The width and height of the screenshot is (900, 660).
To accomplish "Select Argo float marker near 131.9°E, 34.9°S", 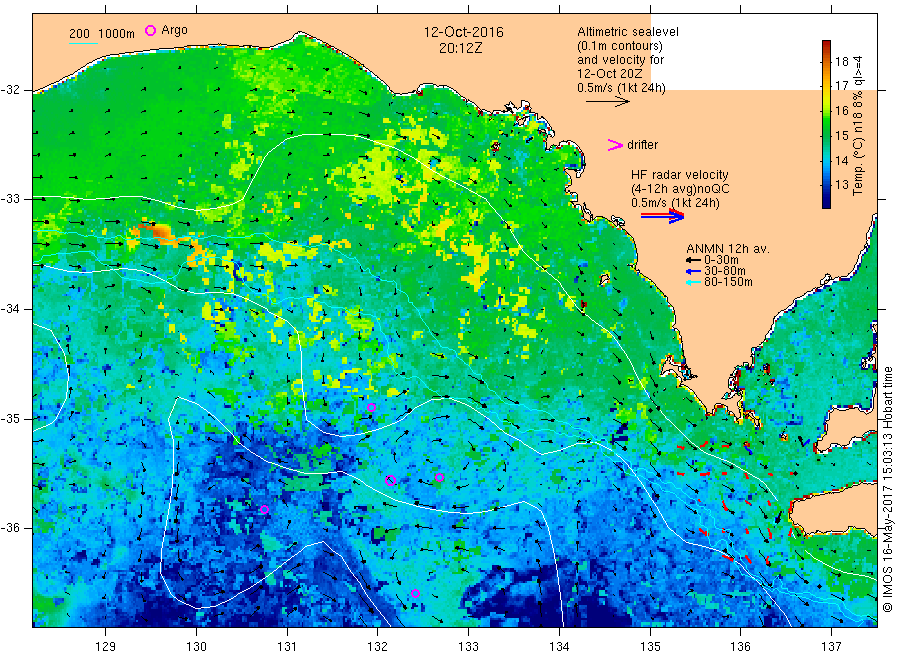I will coord(371,407).
